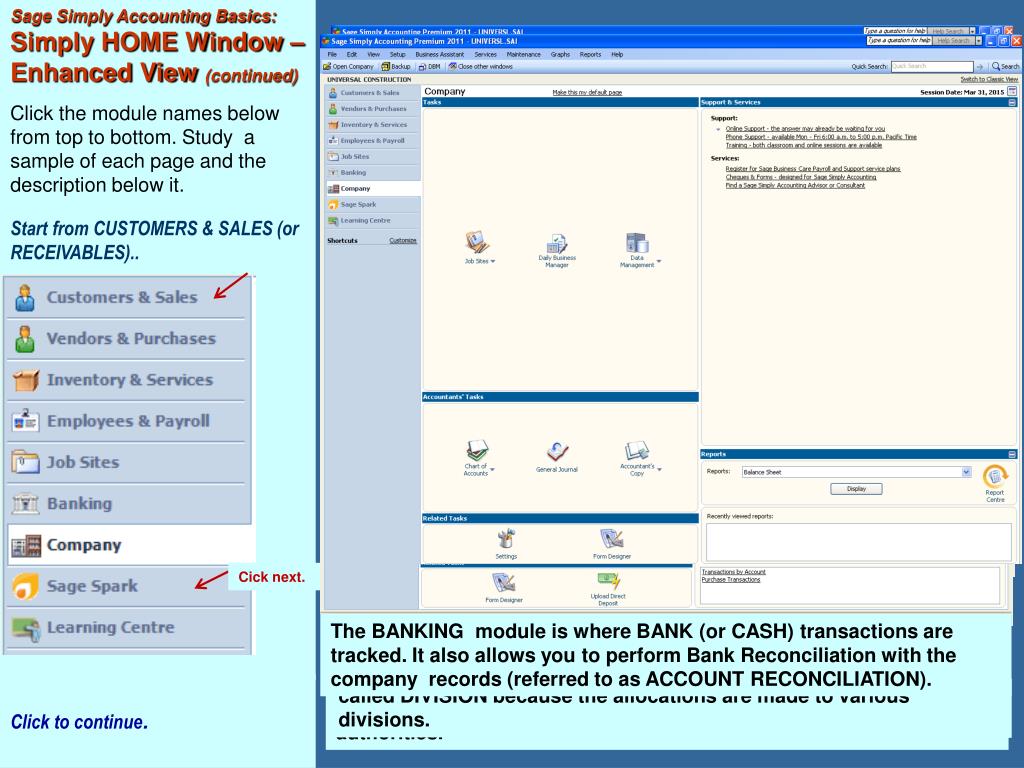Collapse the Reports panel

(1012, 454)
